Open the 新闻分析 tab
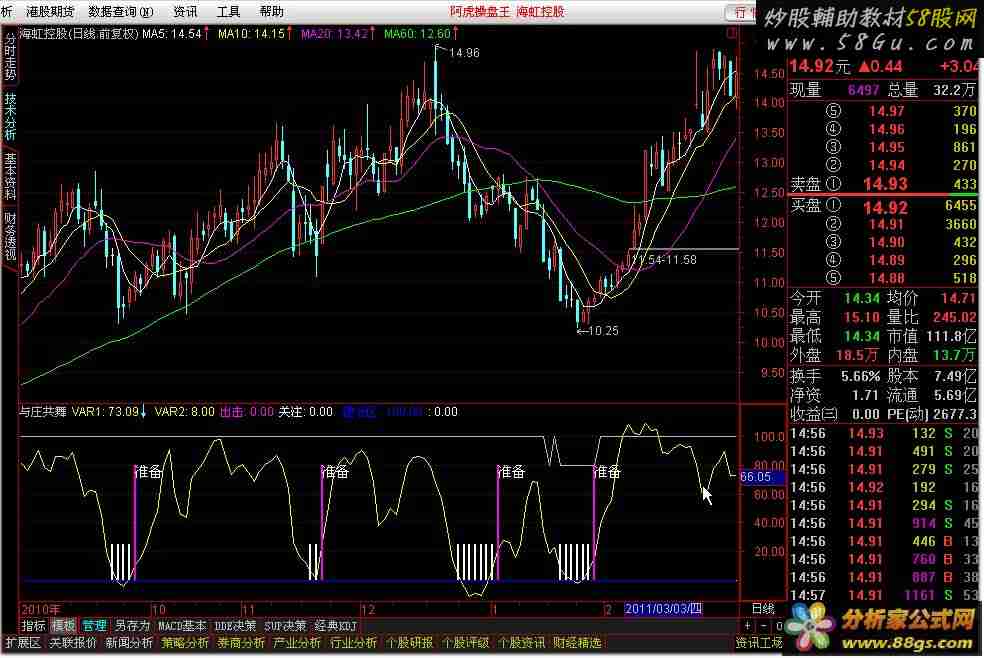This screenshot has width=984, height=658. [129, 642]
